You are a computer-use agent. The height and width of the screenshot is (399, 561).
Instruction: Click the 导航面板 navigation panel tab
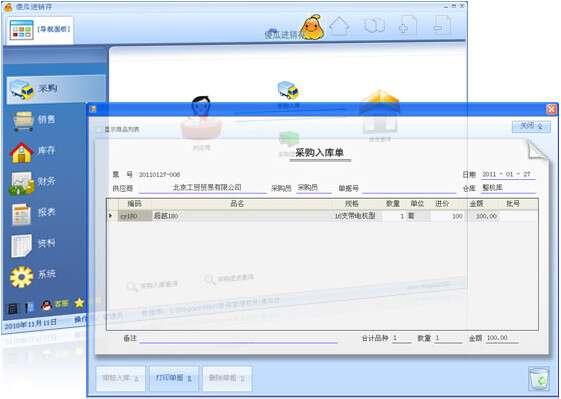tap(40, 30)
